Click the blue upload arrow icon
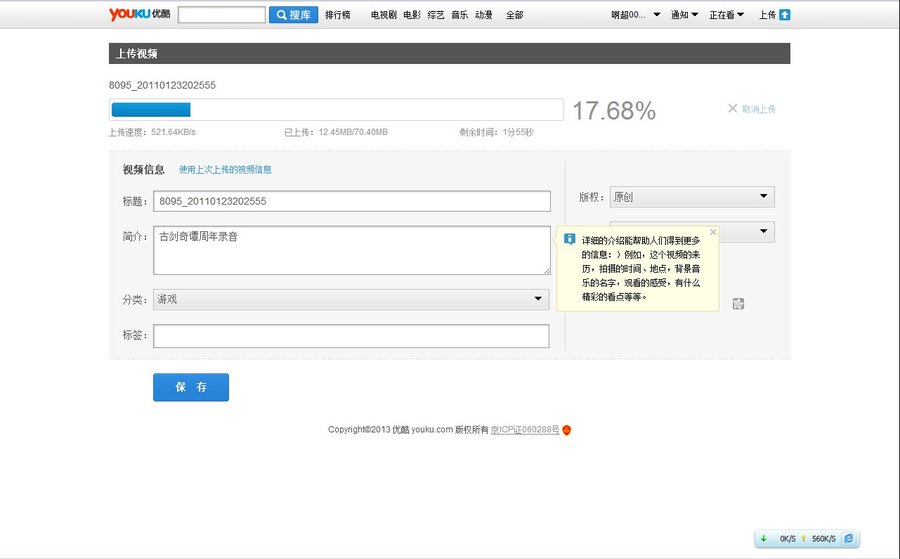The height and width of the screenshot is (559, 900). (785, 15)
